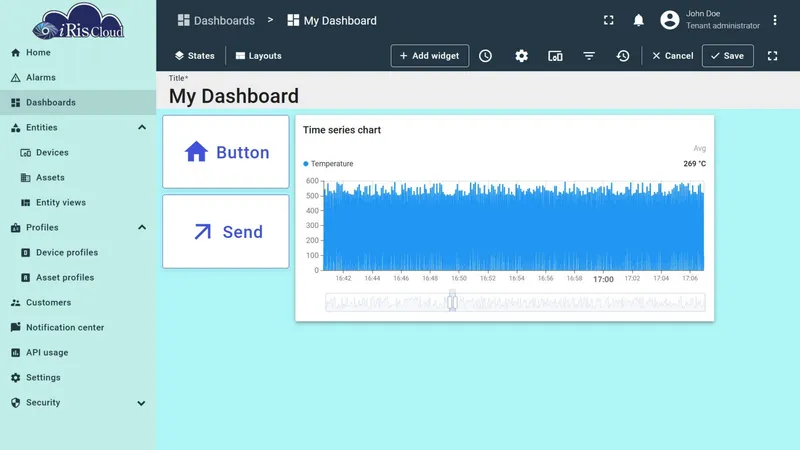The height and width of the screenshot is (450, 800).
Task: Open entity aliases icon
Action: [555, 56]
